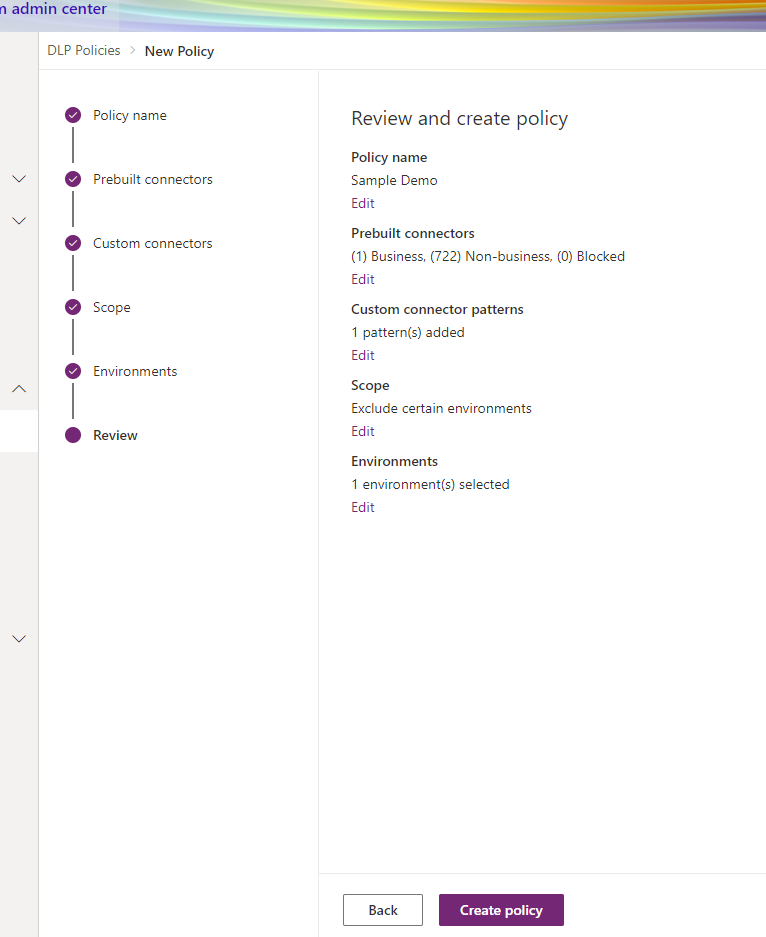Jump to the "Policy name" step label
Viewport: 766px width, 937px height.
130,116
